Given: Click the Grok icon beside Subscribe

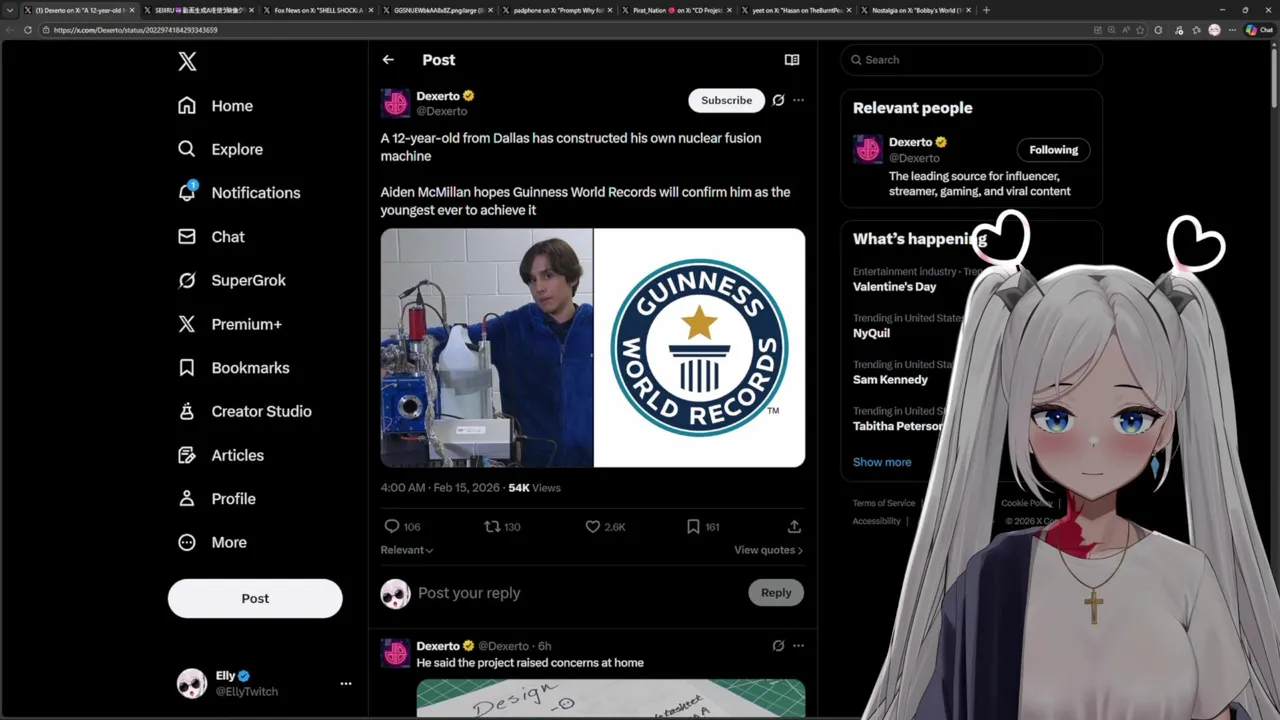Looking at the screenshot, I should pyautogui.click(x=778, y=100).
